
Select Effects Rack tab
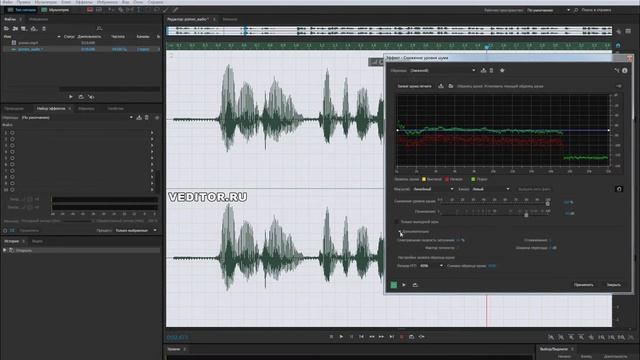click(x=51, y=109)
